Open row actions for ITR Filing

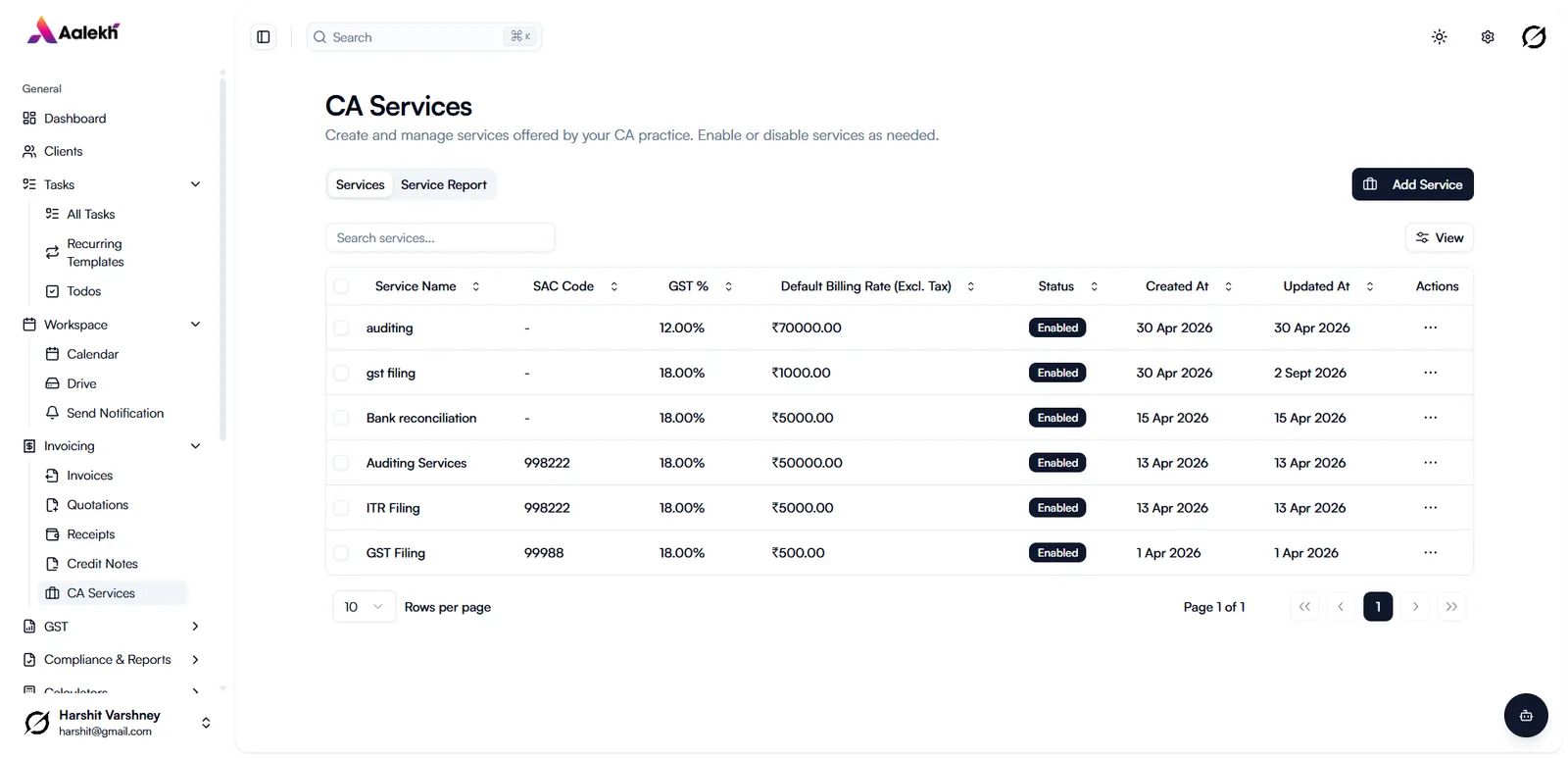point(1431,508)
